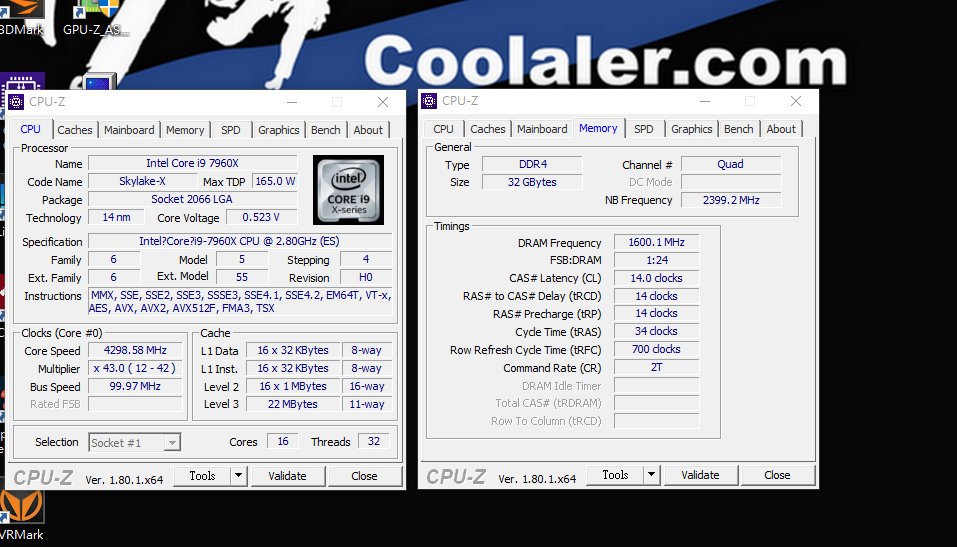
Task: Switch to CPU tab in right CPU-Z window
Action: pyautogui.click(x=443, y=129)
